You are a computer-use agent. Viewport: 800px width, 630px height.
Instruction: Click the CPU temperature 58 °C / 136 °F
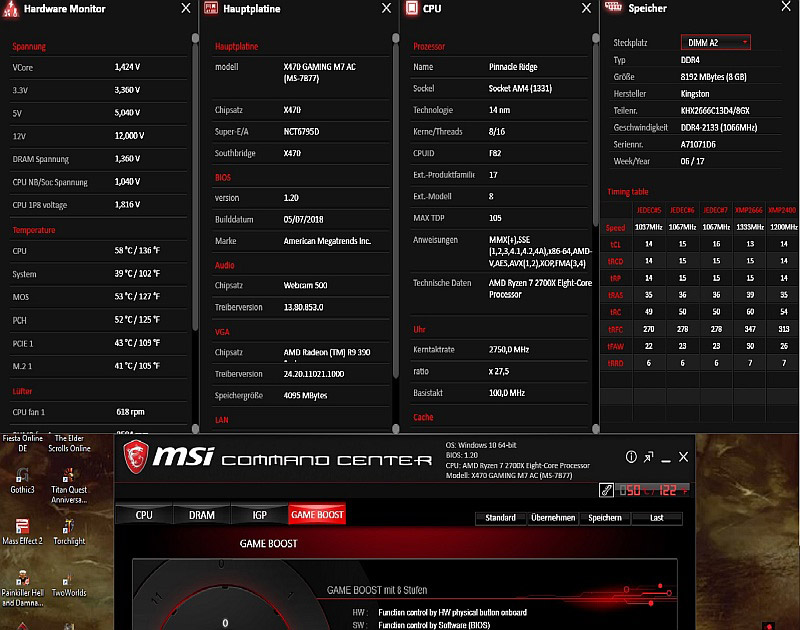pos(137,250)
